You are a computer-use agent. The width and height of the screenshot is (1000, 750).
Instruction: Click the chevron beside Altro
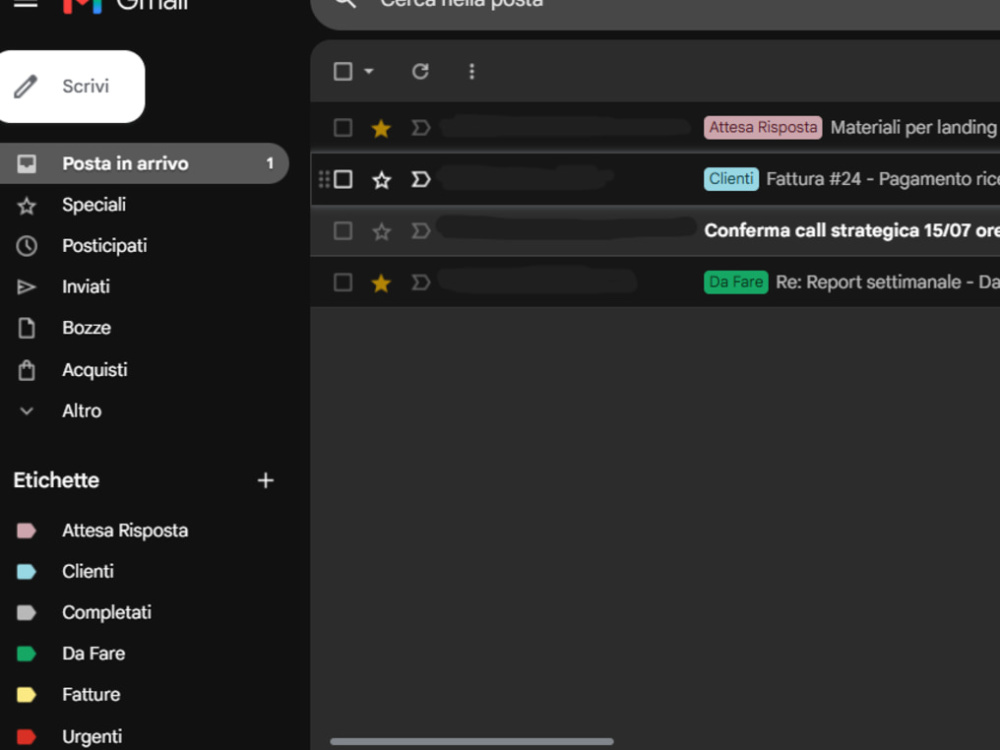point(26,411)
